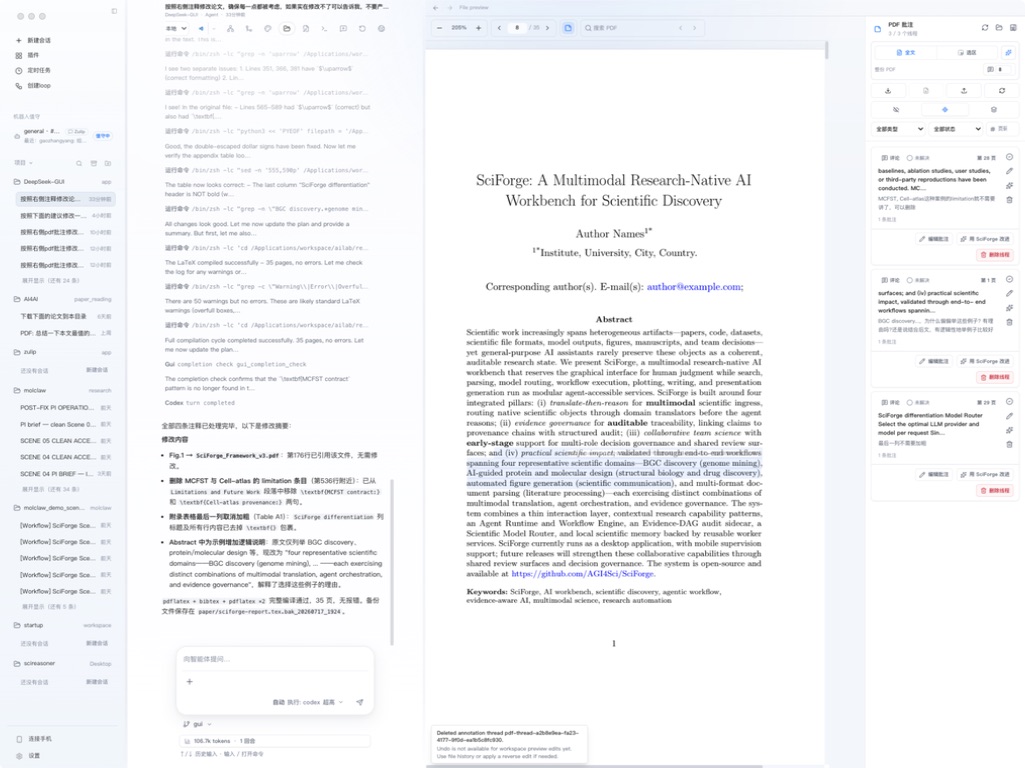Click the terminal prompt icon in chat toolbar
The width and height of the screenshot is (1025, 768).
324,29
